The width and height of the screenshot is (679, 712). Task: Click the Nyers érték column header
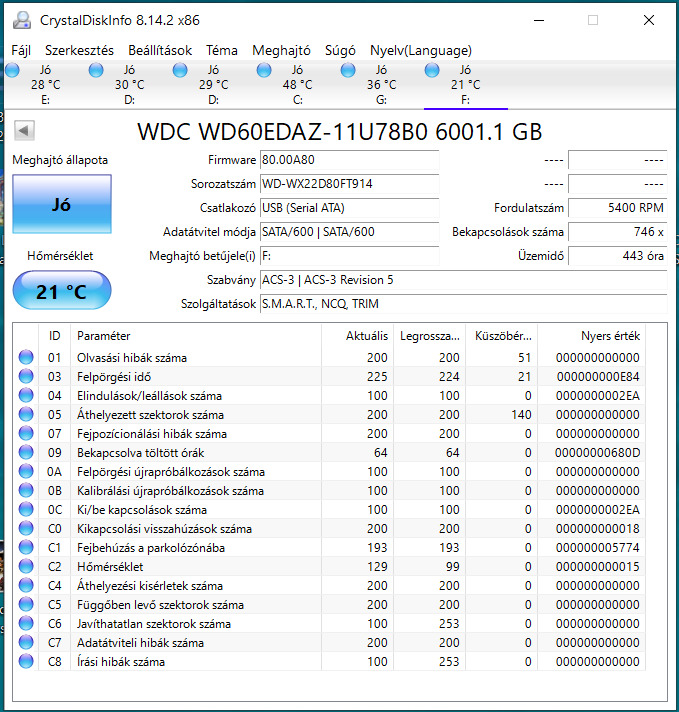click(591, 336)
